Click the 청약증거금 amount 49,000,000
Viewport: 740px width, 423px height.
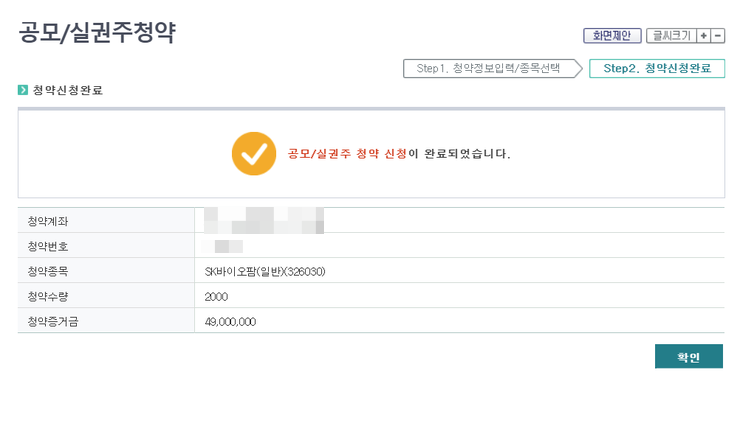231,321
